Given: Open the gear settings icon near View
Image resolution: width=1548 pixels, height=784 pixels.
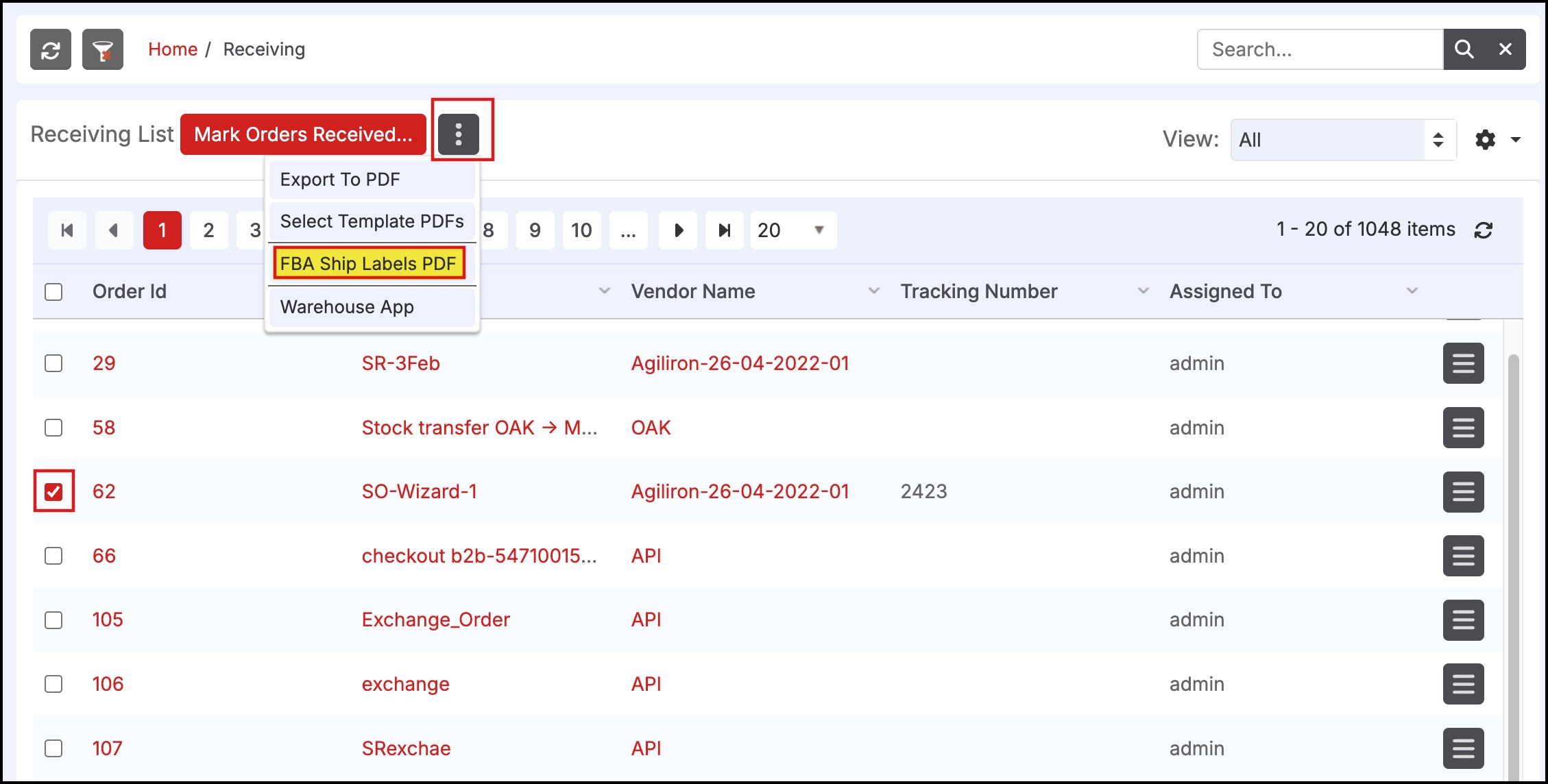Looking at the screenshot, I should 1486,140.
